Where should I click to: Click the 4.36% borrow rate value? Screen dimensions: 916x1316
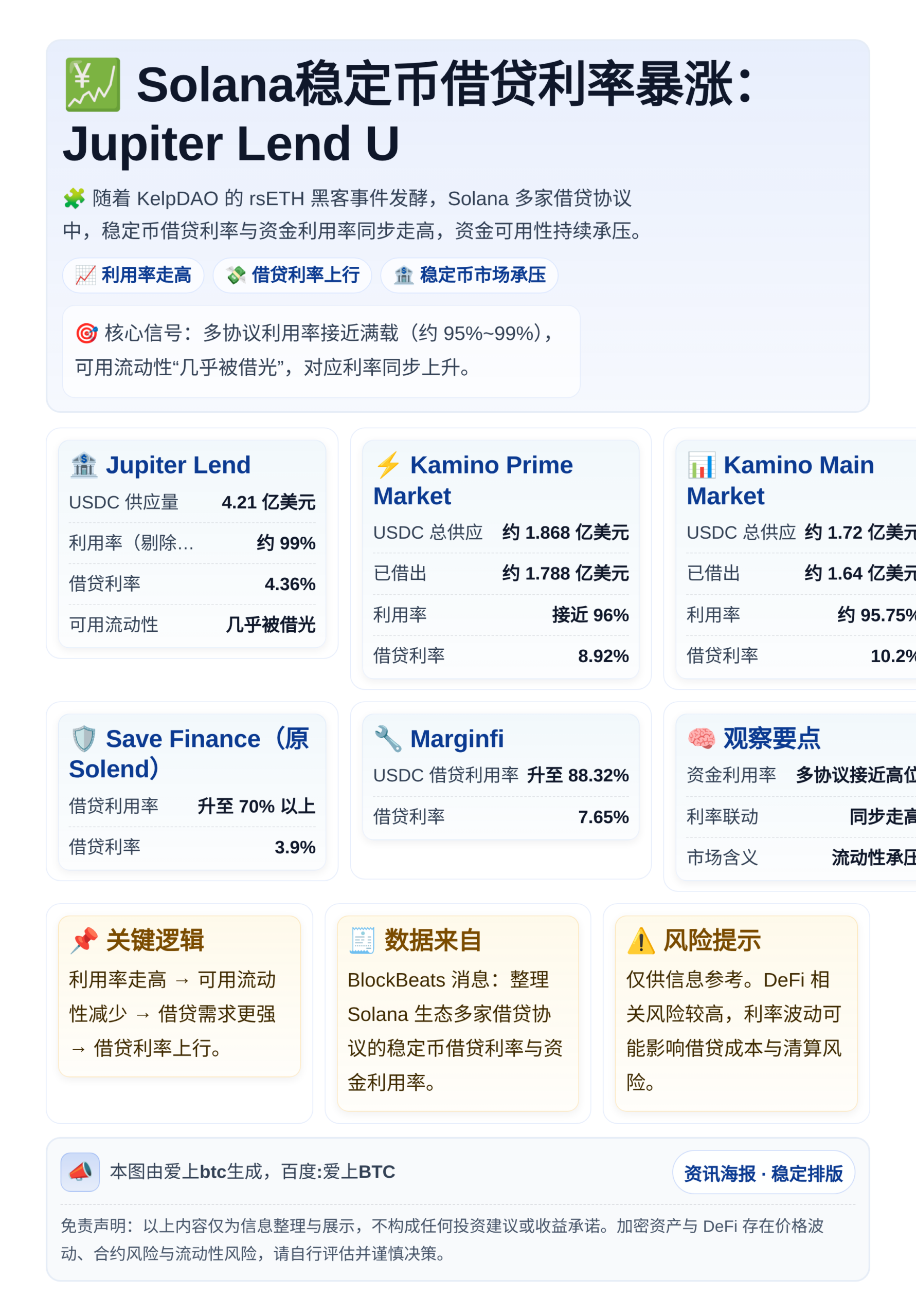(290, 584)
